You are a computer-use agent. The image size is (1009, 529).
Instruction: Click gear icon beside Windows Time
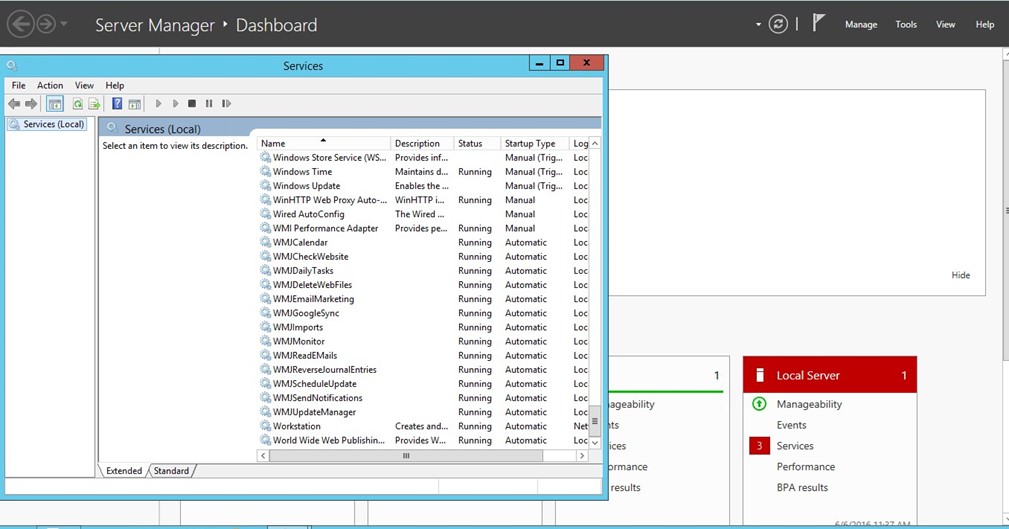265,171
